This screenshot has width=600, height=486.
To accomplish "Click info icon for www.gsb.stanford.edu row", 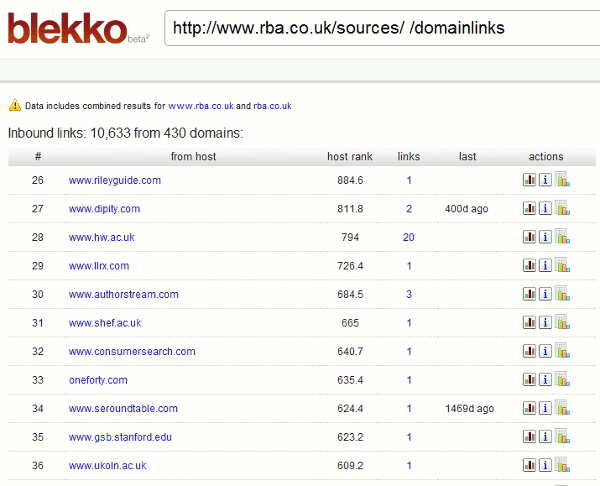I will tap(545, 437).
